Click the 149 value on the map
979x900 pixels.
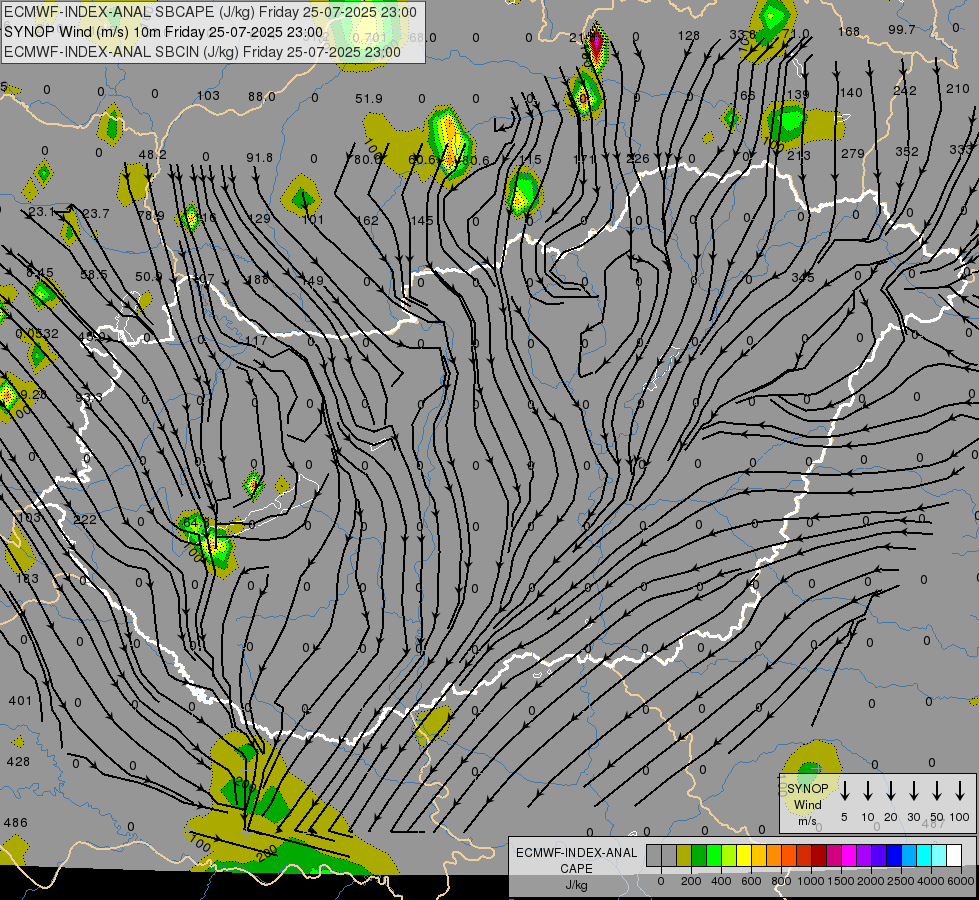coord(313,280)
